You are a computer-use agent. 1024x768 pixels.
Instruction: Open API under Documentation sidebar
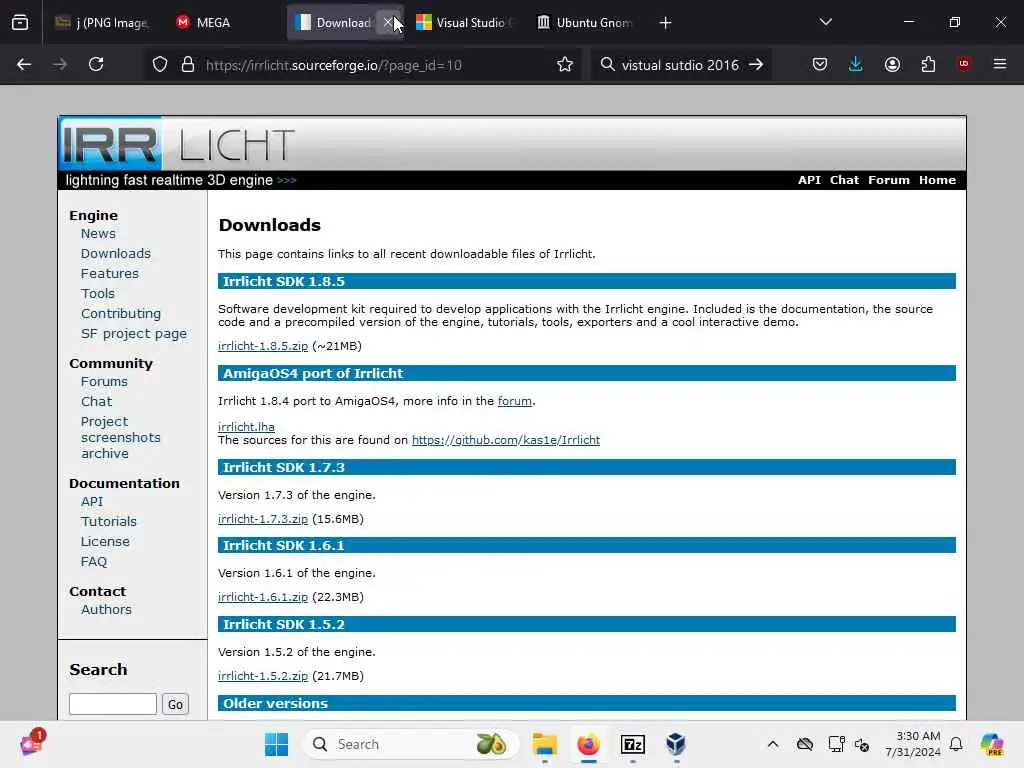point(92,502)
